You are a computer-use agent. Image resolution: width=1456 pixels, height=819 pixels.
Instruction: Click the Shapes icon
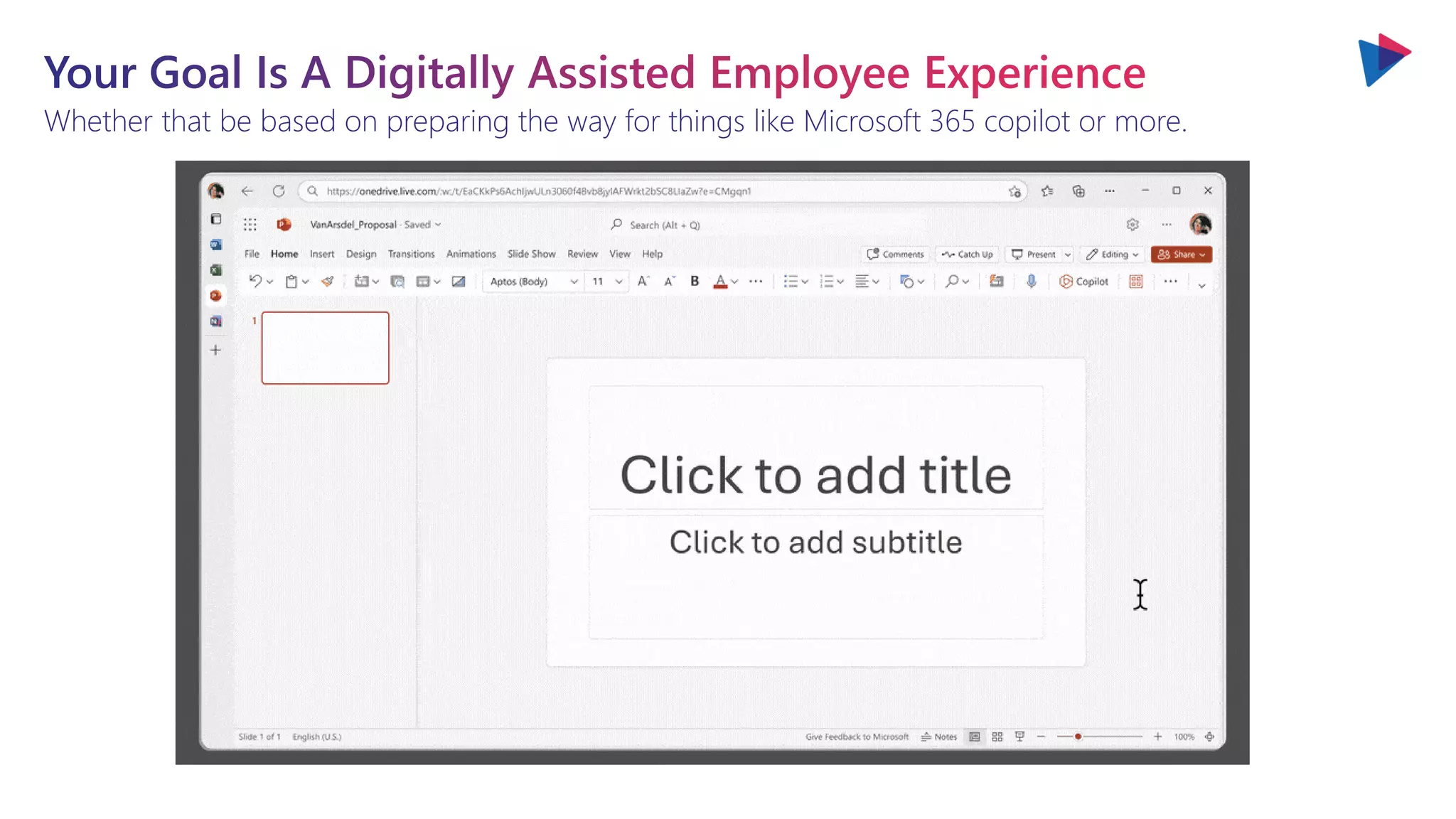click(x=906, y=282)
